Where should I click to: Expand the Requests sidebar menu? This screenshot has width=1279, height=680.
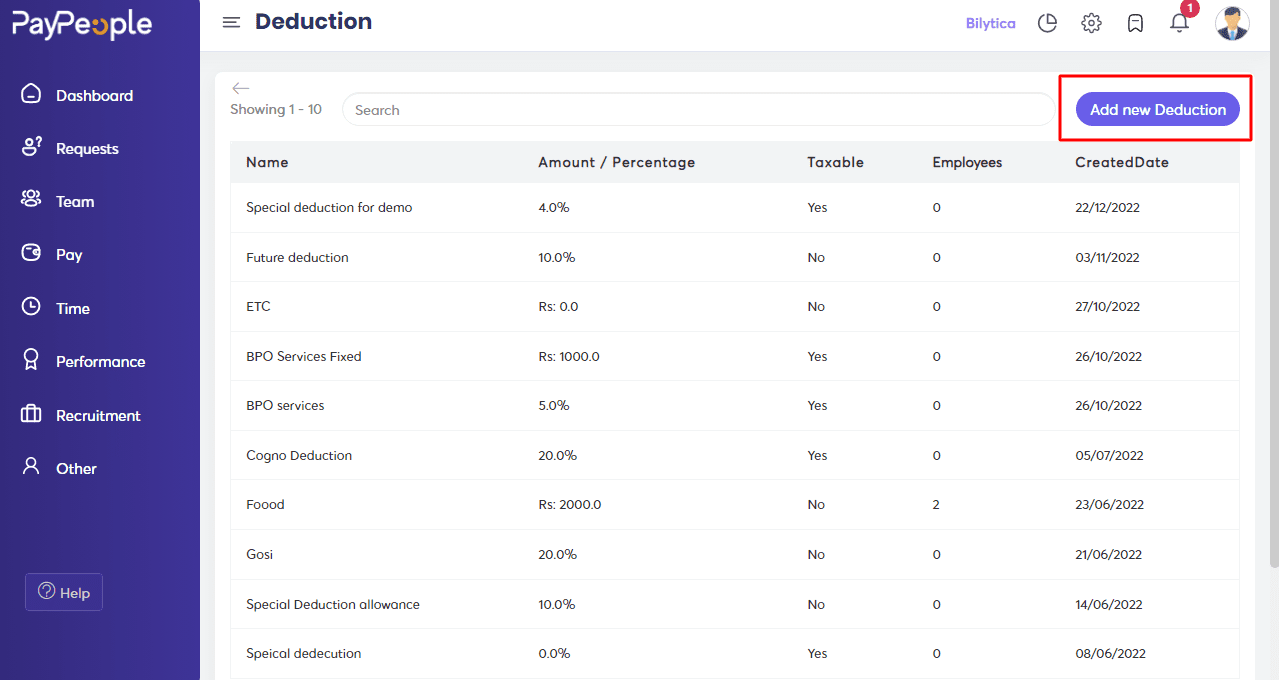pos(87,149)
